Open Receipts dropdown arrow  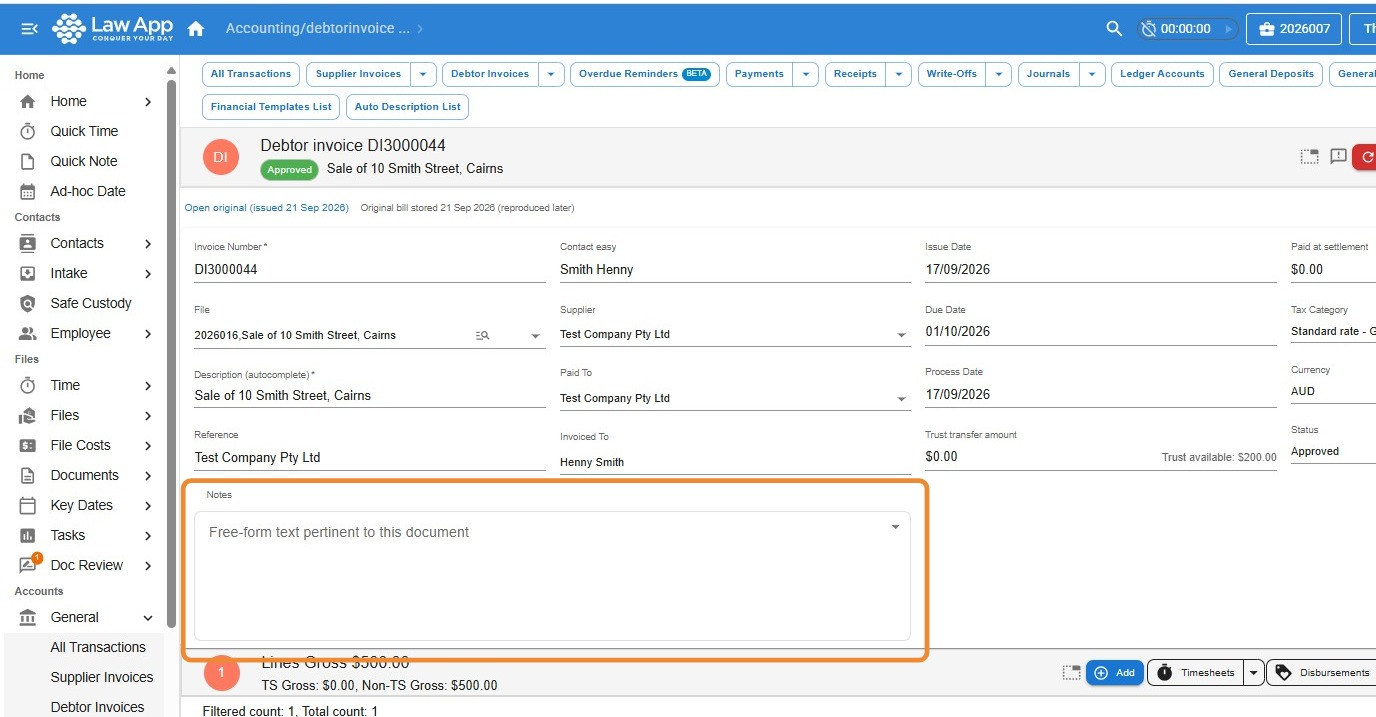click(x=898, y=74)
